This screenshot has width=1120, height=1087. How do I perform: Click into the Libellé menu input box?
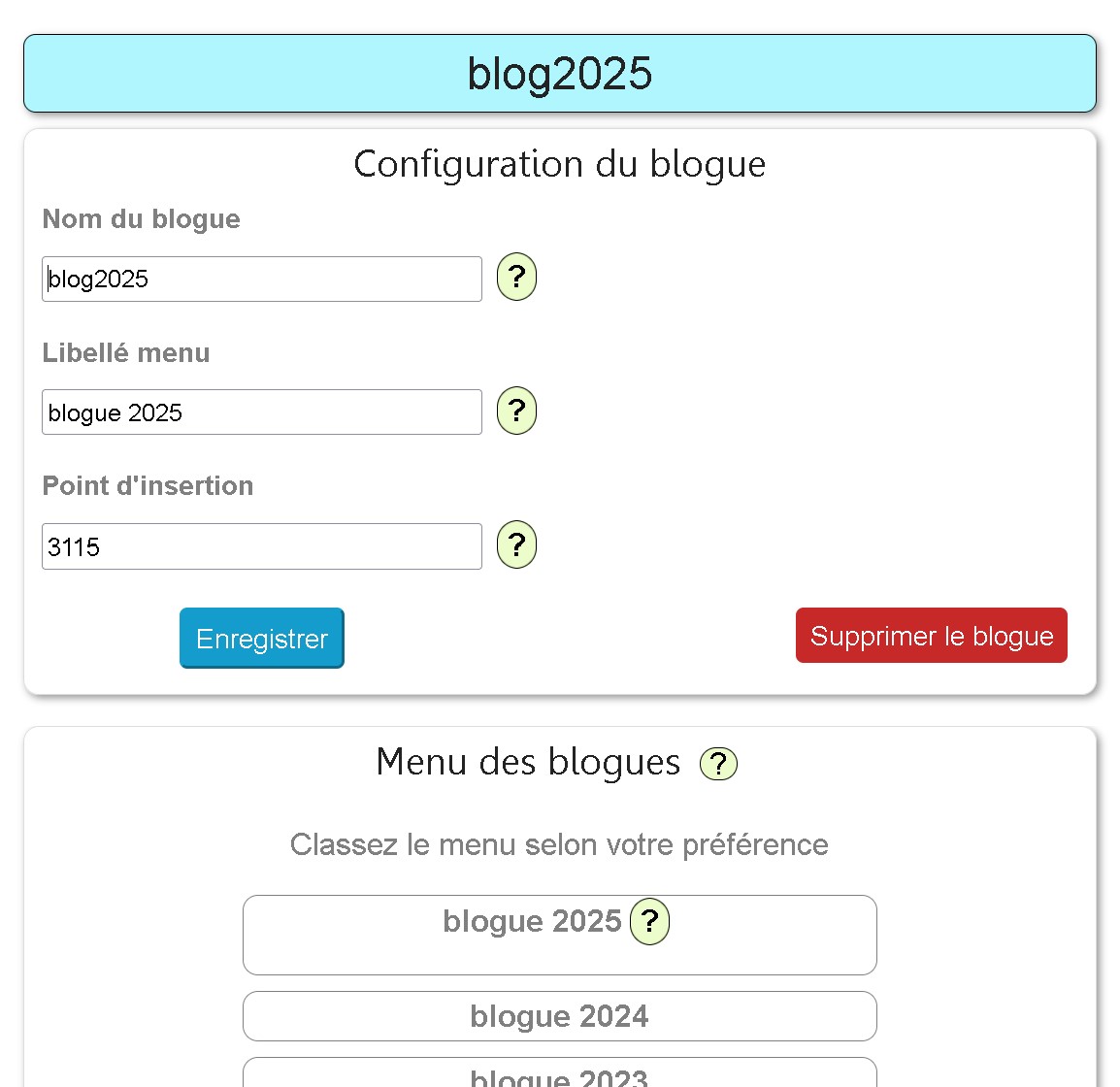(261, 412)
